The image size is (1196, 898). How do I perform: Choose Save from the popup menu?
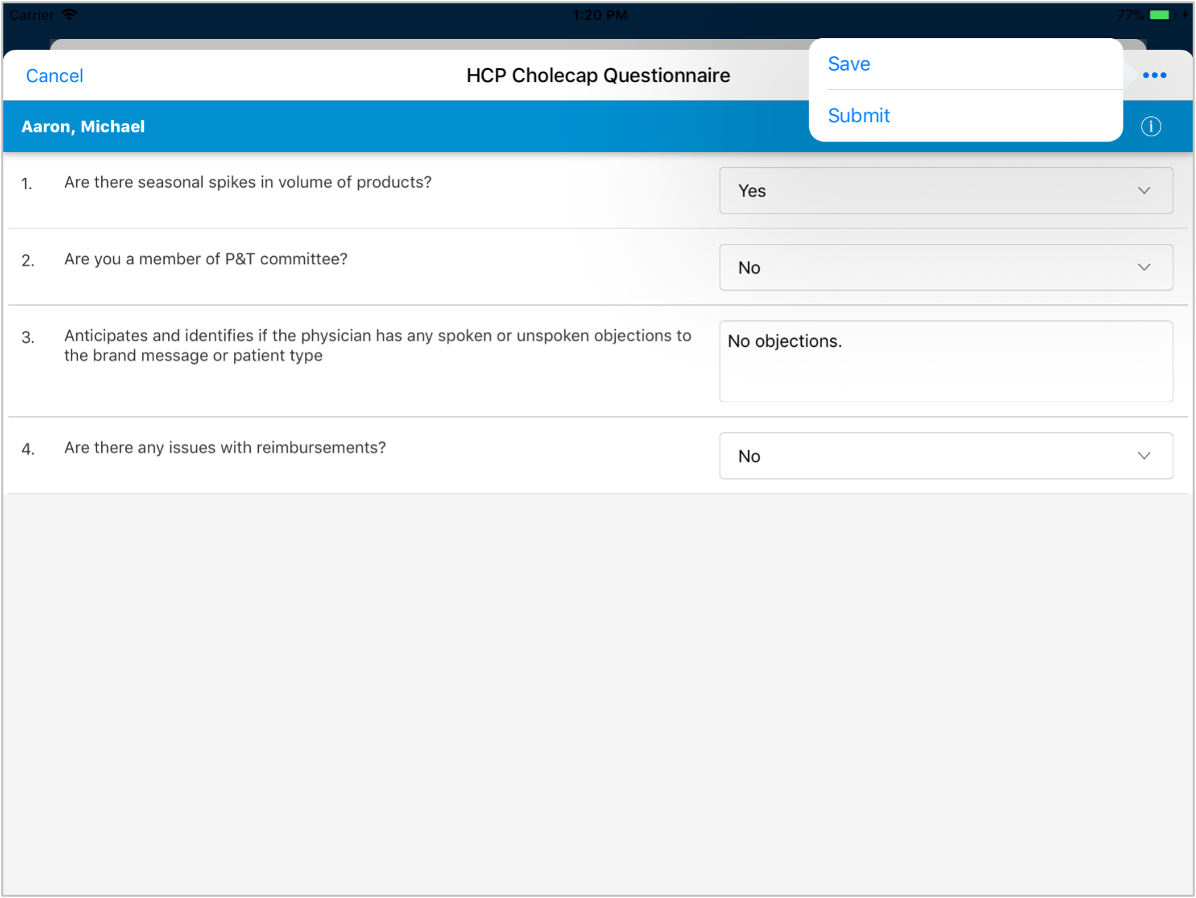[x=849, y=64]
